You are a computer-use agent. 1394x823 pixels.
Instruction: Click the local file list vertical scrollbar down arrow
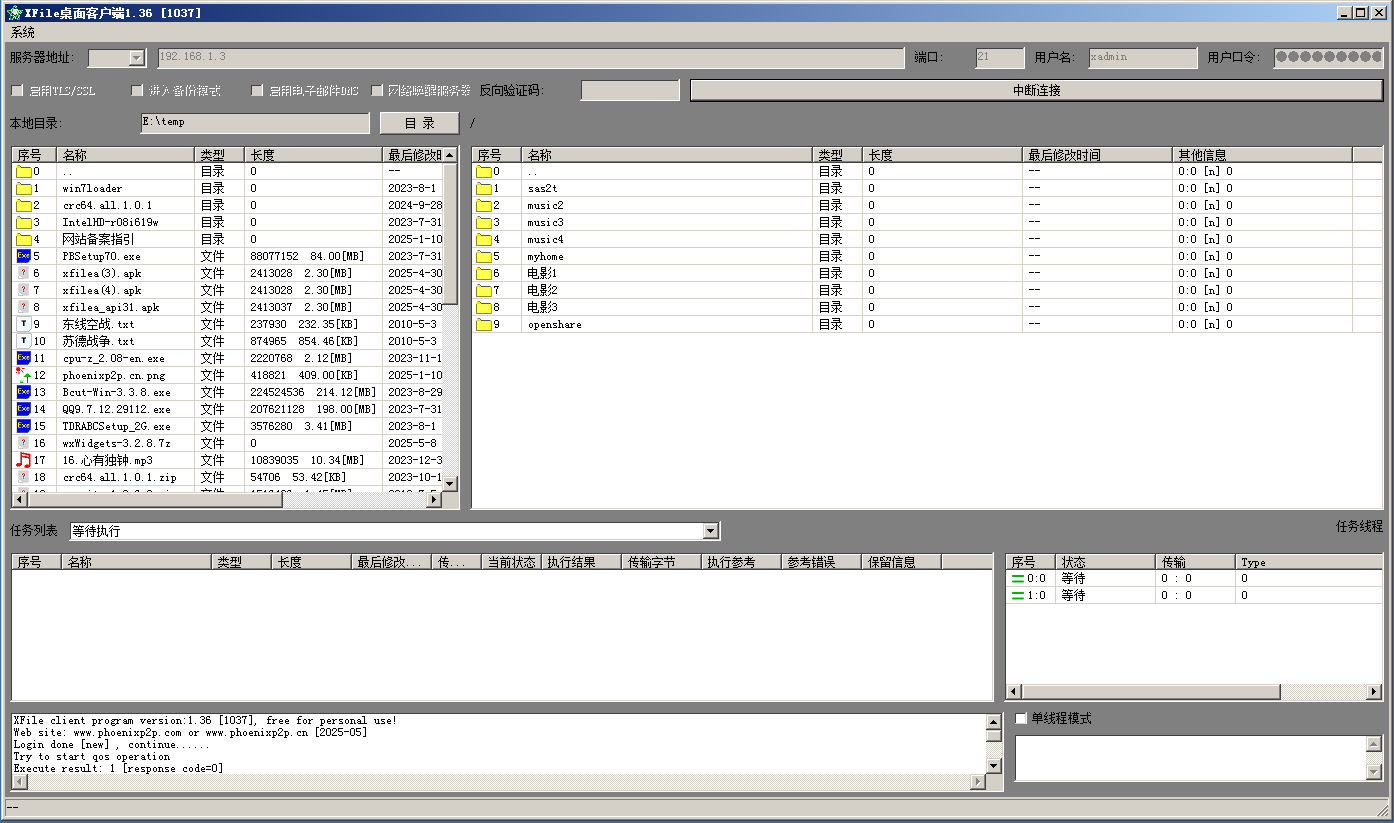click(x=449, y=483)
